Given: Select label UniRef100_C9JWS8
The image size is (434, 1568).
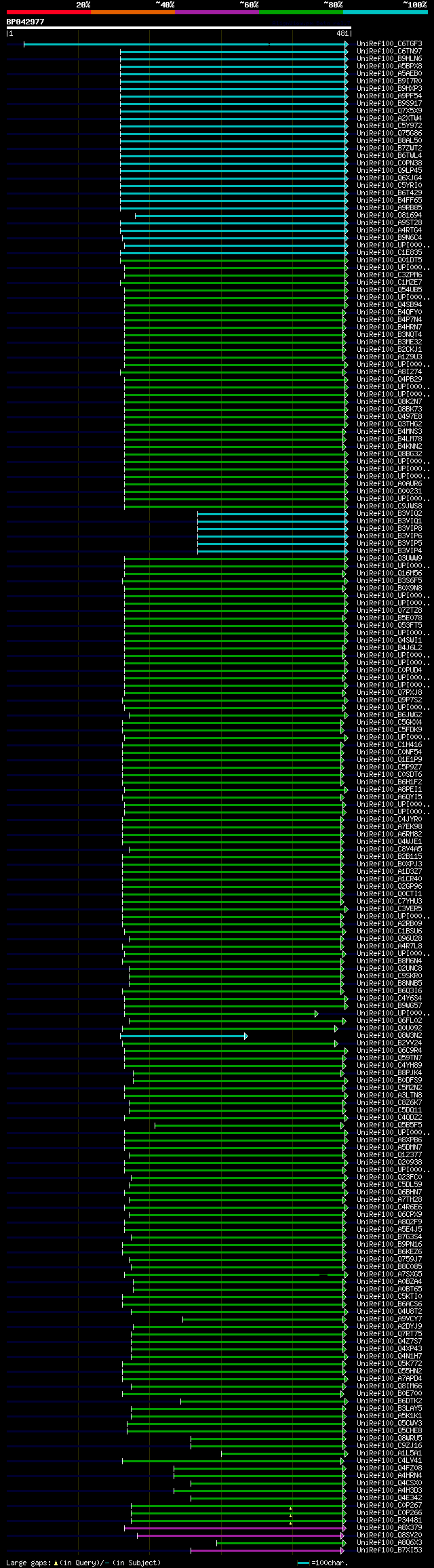Looking at the screenshot, I should point(389,506).
